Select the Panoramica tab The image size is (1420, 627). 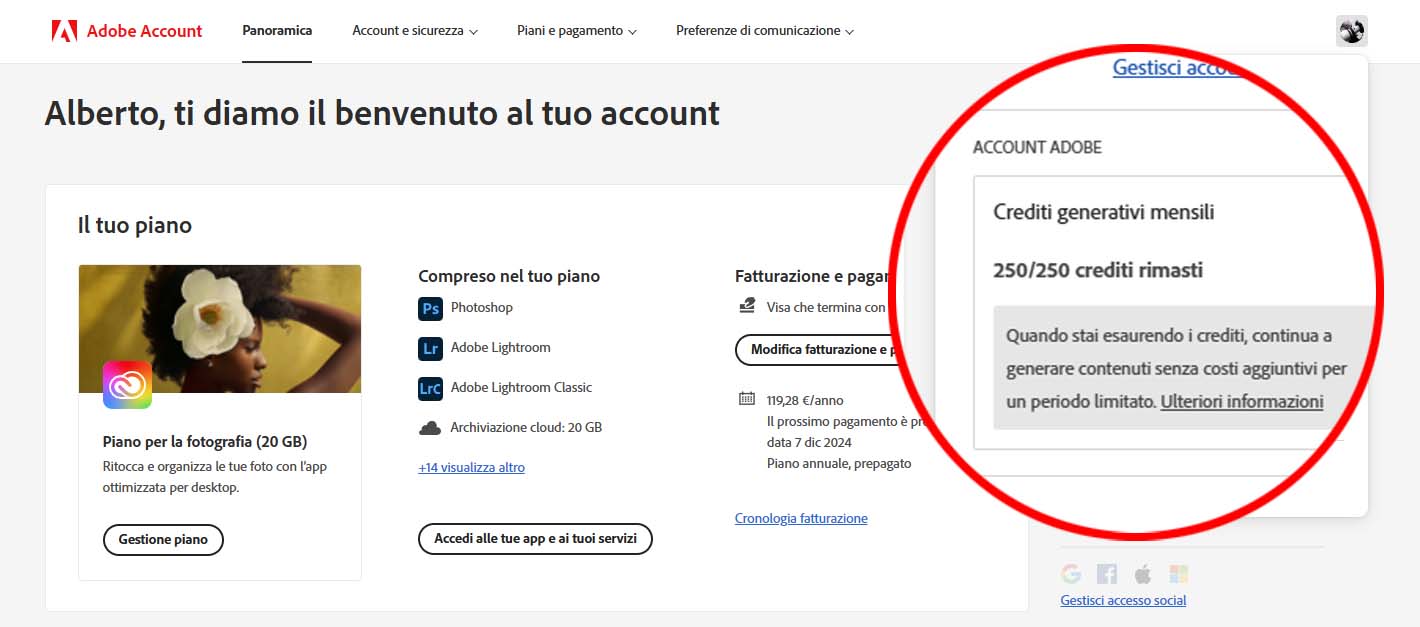coord(277,31)
